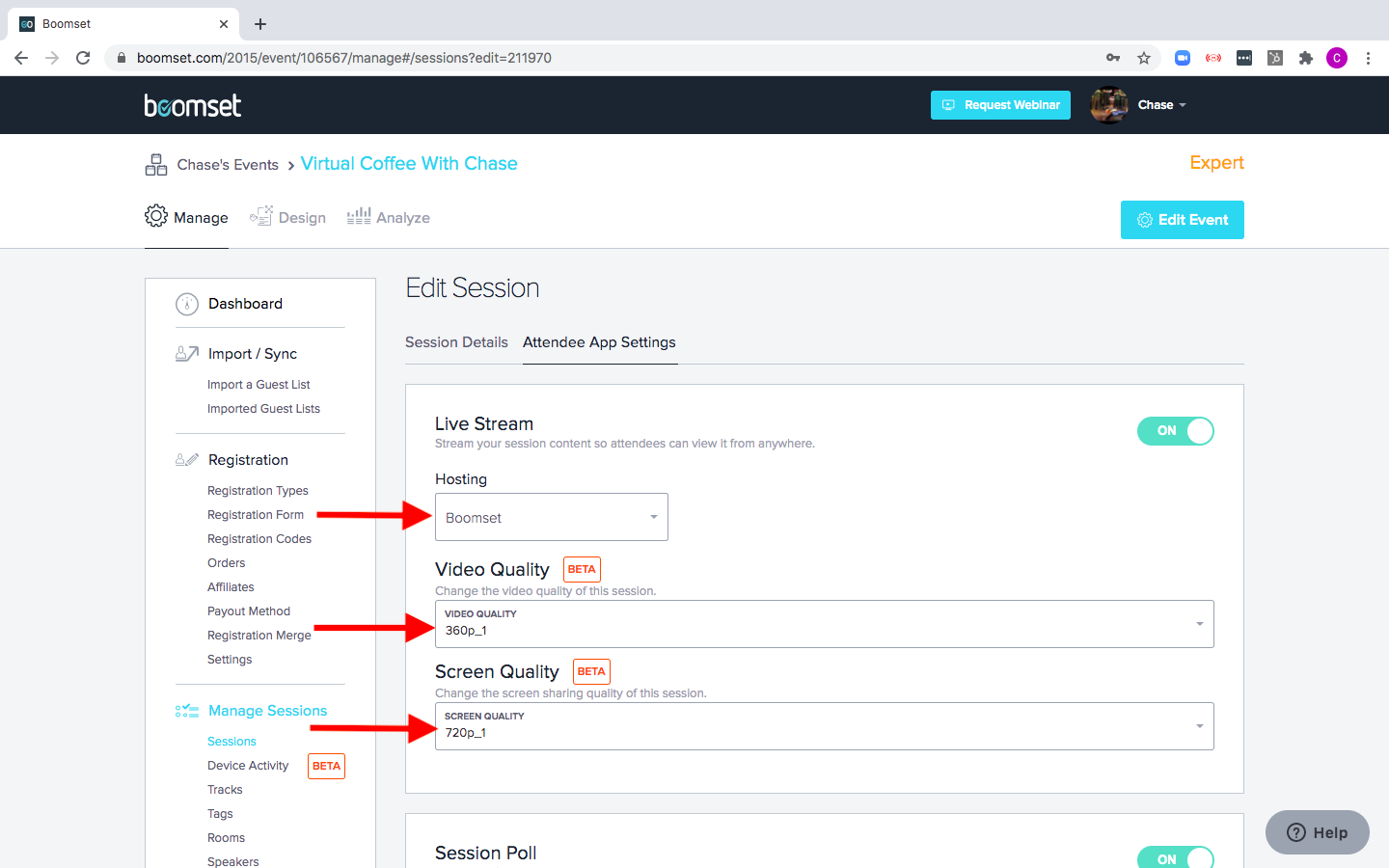
Task: Open the Help widget button
Action: click(x=1318, y=832)
